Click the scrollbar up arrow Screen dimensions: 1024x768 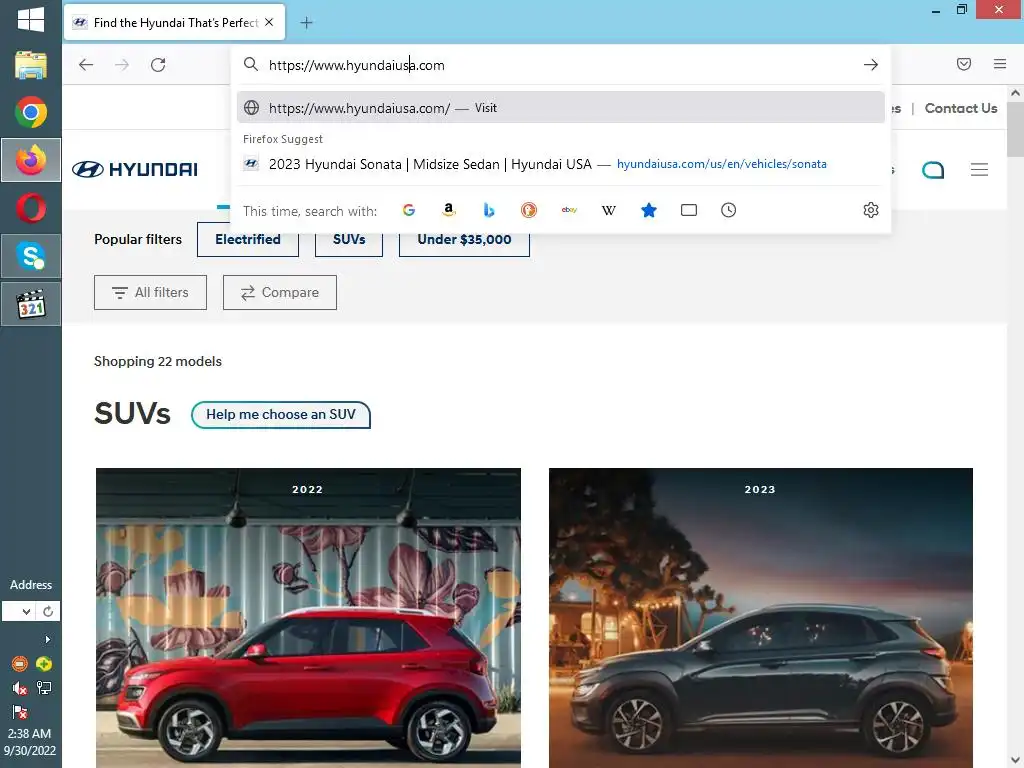pos(1015,93)
